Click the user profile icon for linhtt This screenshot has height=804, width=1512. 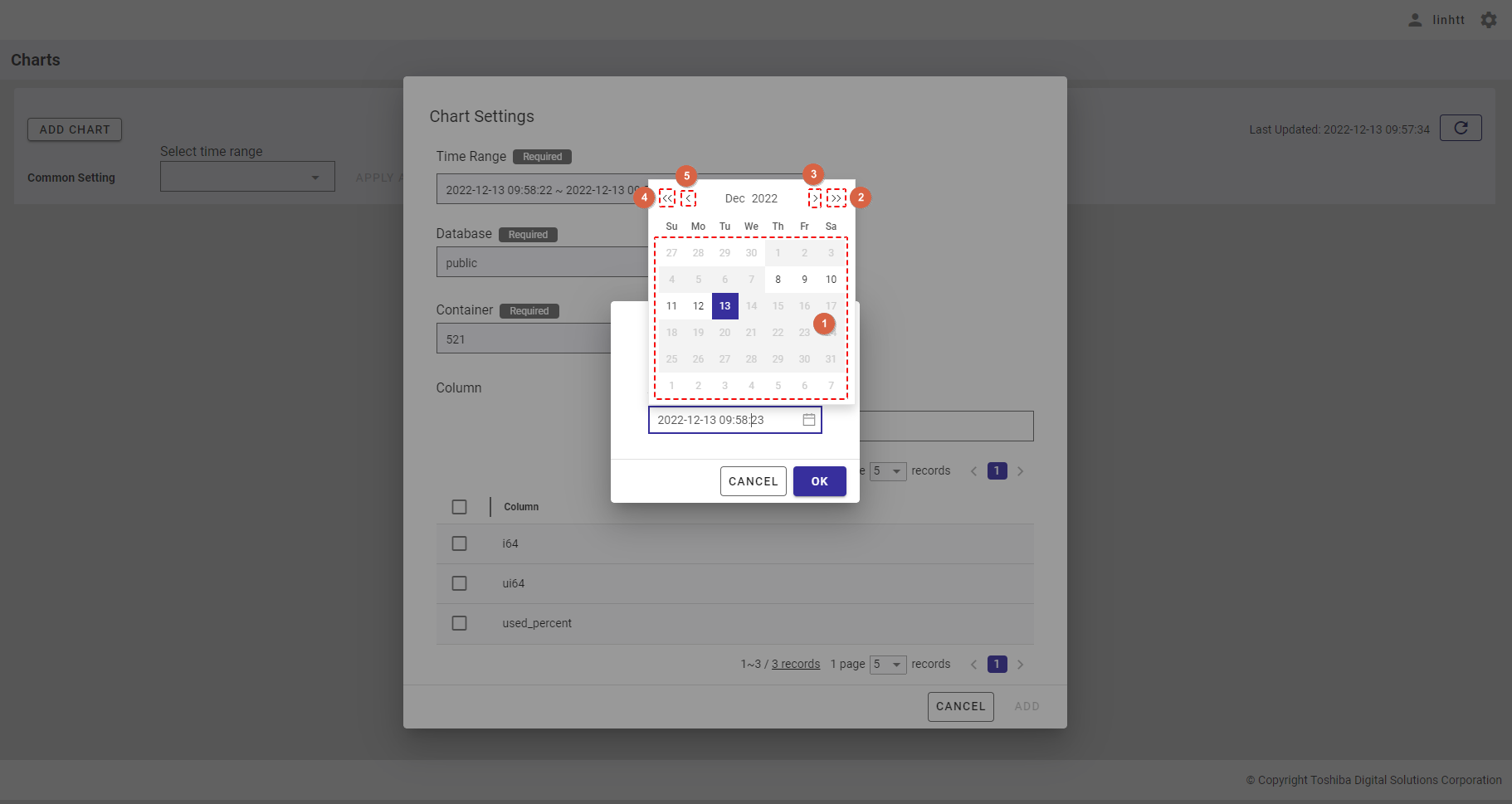click(x=1415, y=20)
